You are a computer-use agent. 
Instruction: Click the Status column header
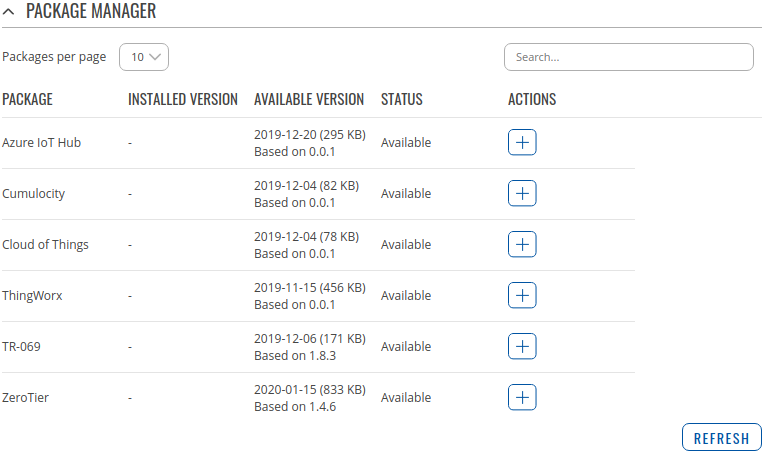click(402, 100)
